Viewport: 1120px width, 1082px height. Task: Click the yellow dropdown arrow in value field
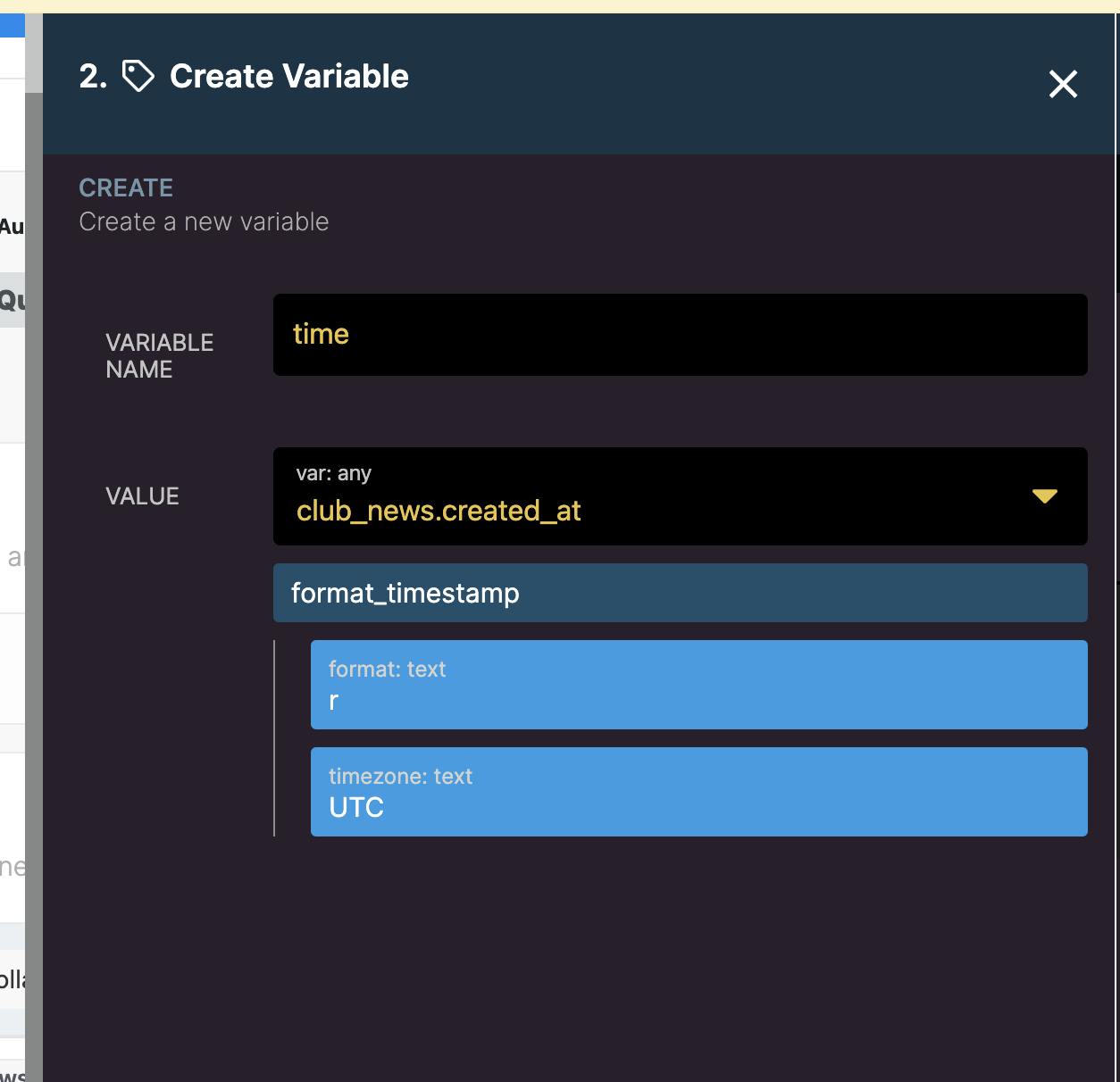point(1044,496)
